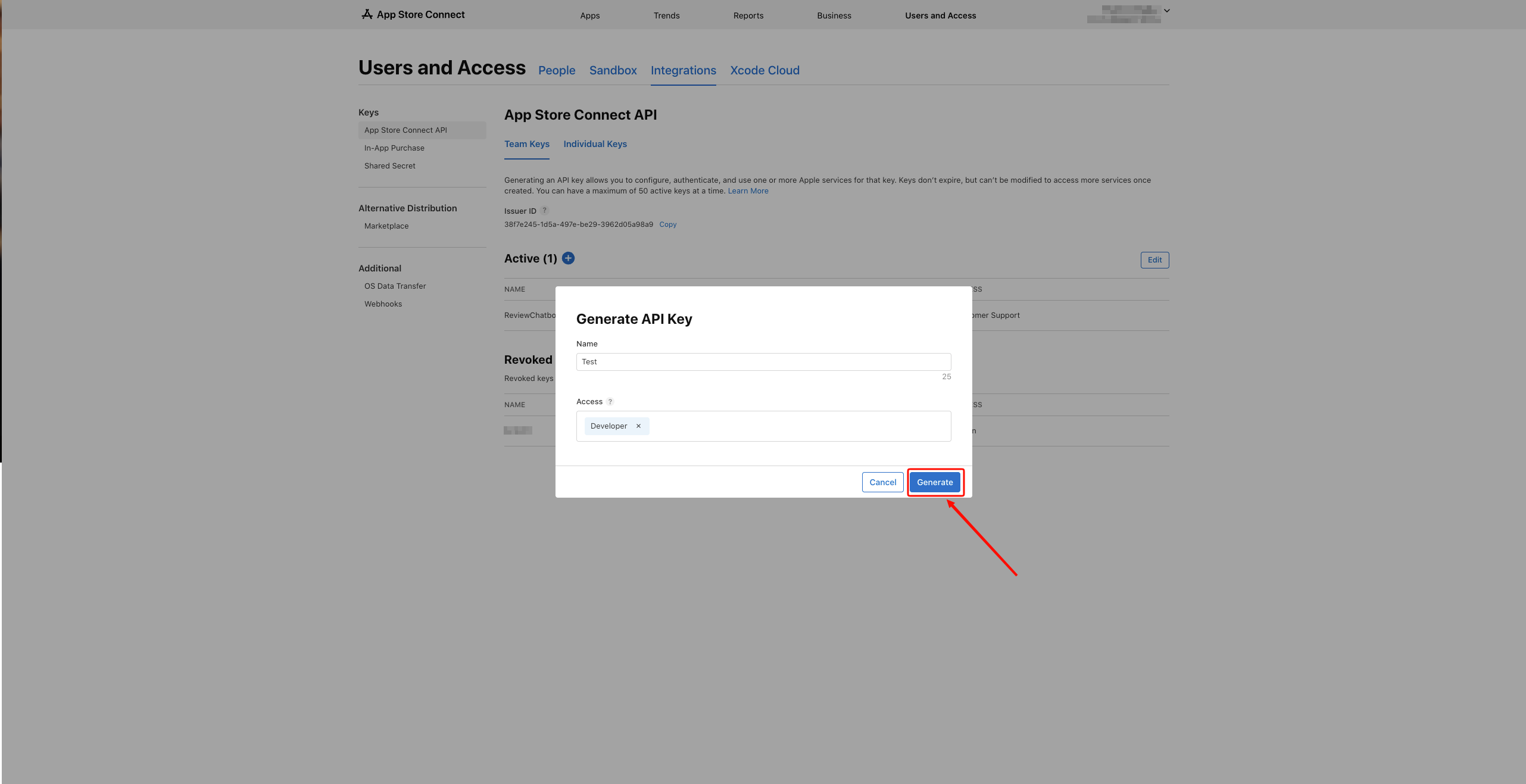Screen dimensions: 1526x784
Task: Remove the Developer access role
Action: tap(638, 426)
